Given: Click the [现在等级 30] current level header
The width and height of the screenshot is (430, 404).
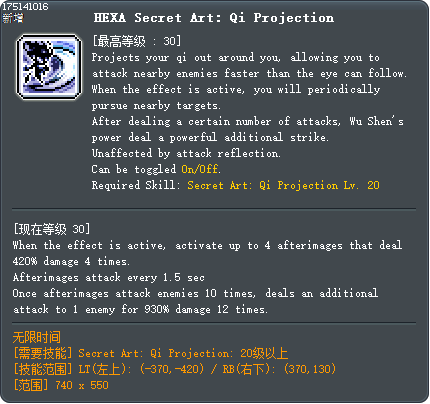Looking at the screenshot, I should [x=51, y=229].
